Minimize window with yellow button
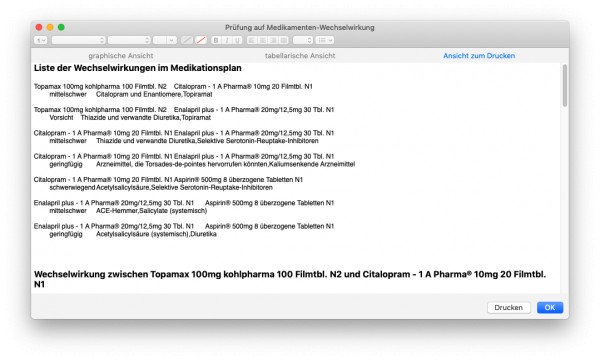 [50, 27]
